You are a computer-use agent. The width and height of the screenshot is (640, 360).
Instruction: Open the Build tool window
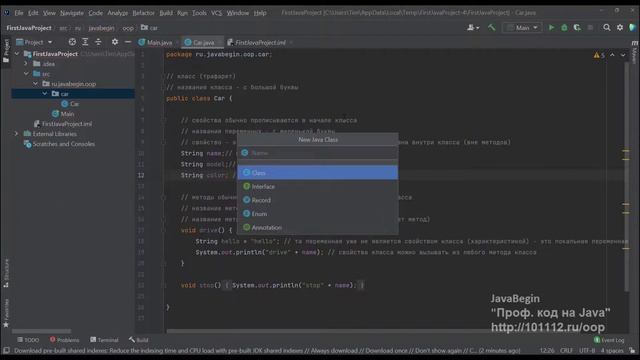[x=139, y=340]
